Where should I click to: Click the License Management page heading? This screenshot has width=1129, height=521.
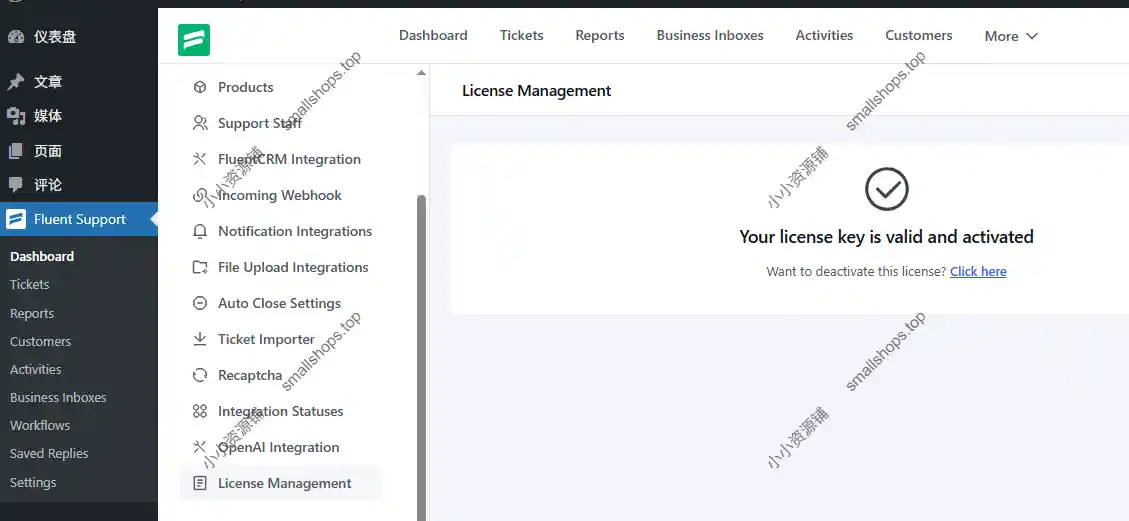536,91
